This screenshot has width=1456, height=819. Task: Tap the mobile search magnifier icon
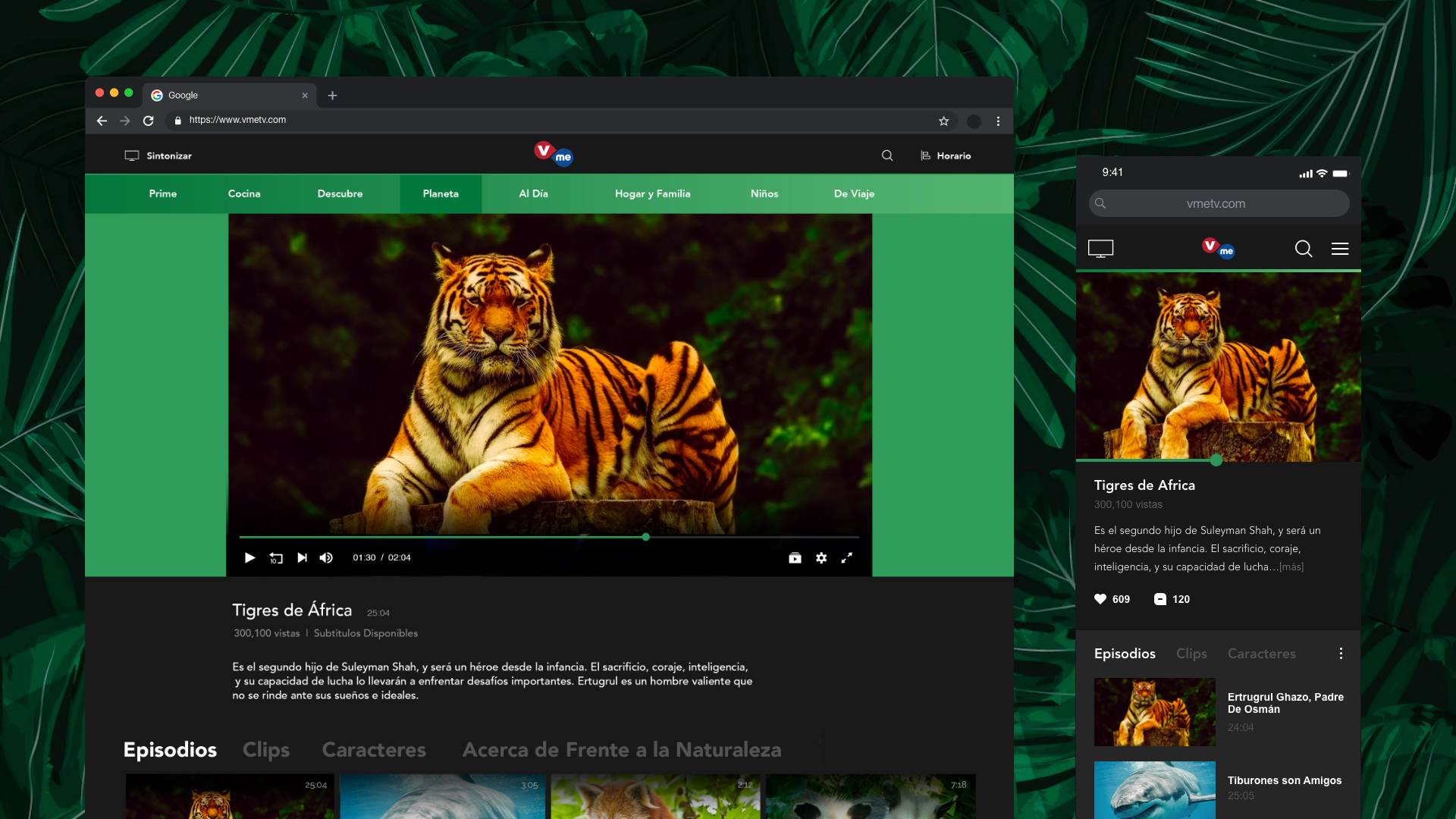pyautogui.click(x=1304, y=249)
